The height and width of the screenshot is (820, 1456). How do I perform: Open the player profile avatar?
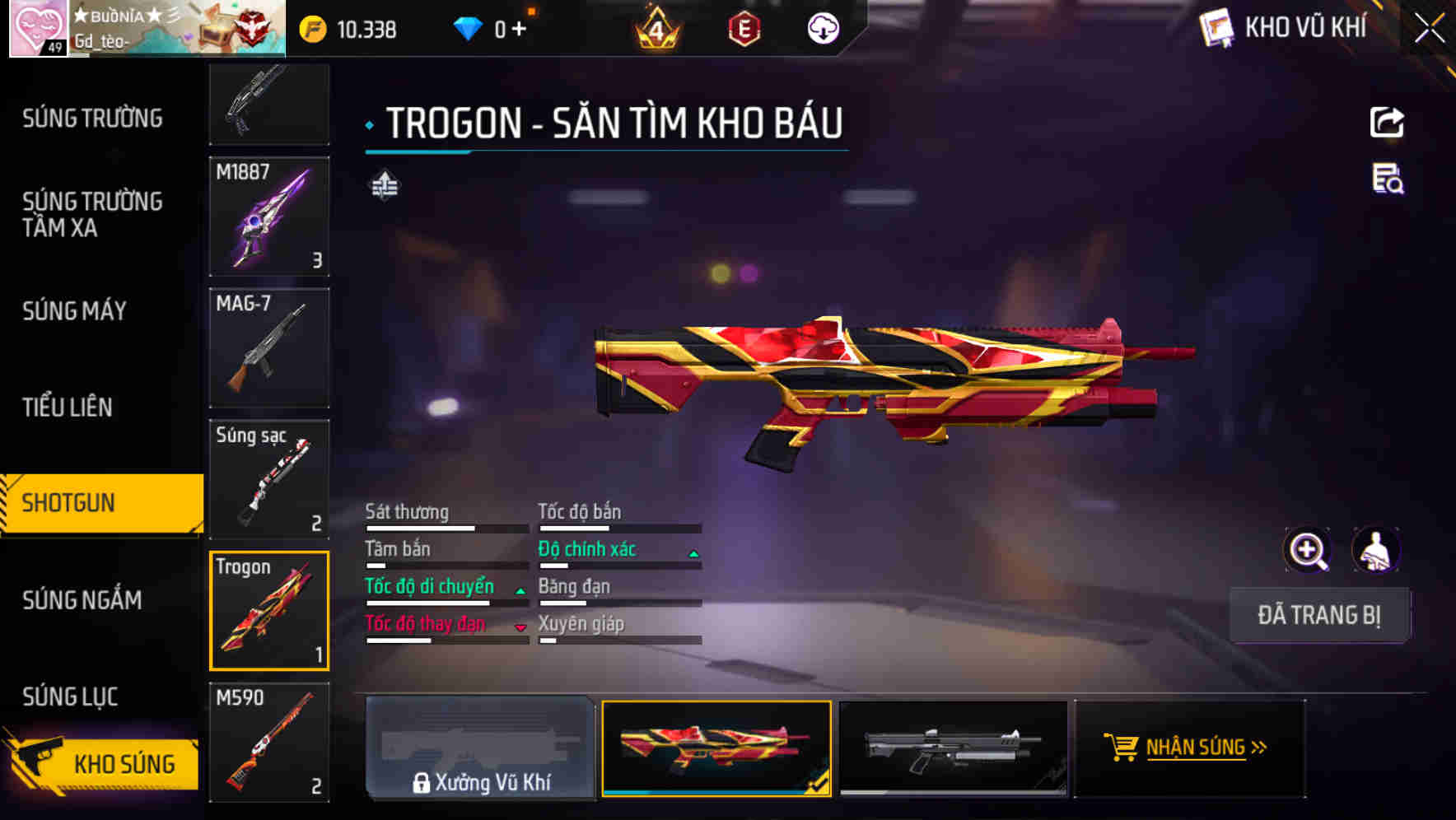click(x=38, y=28)
